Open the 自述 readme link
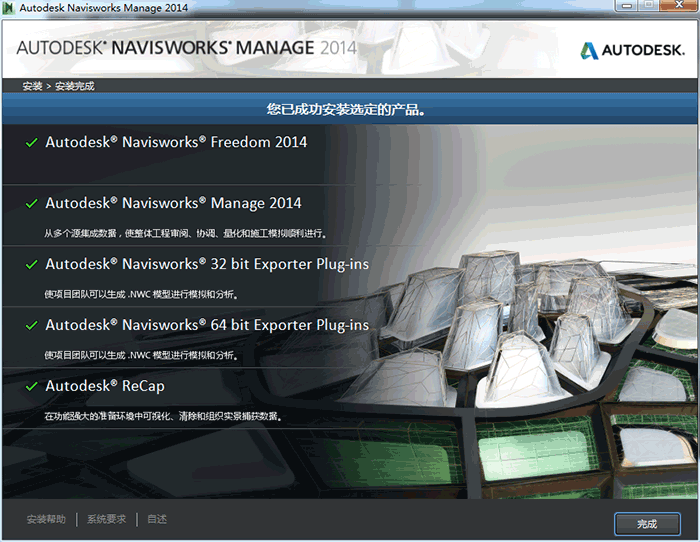Screen dimensions: 700x542 157,519
